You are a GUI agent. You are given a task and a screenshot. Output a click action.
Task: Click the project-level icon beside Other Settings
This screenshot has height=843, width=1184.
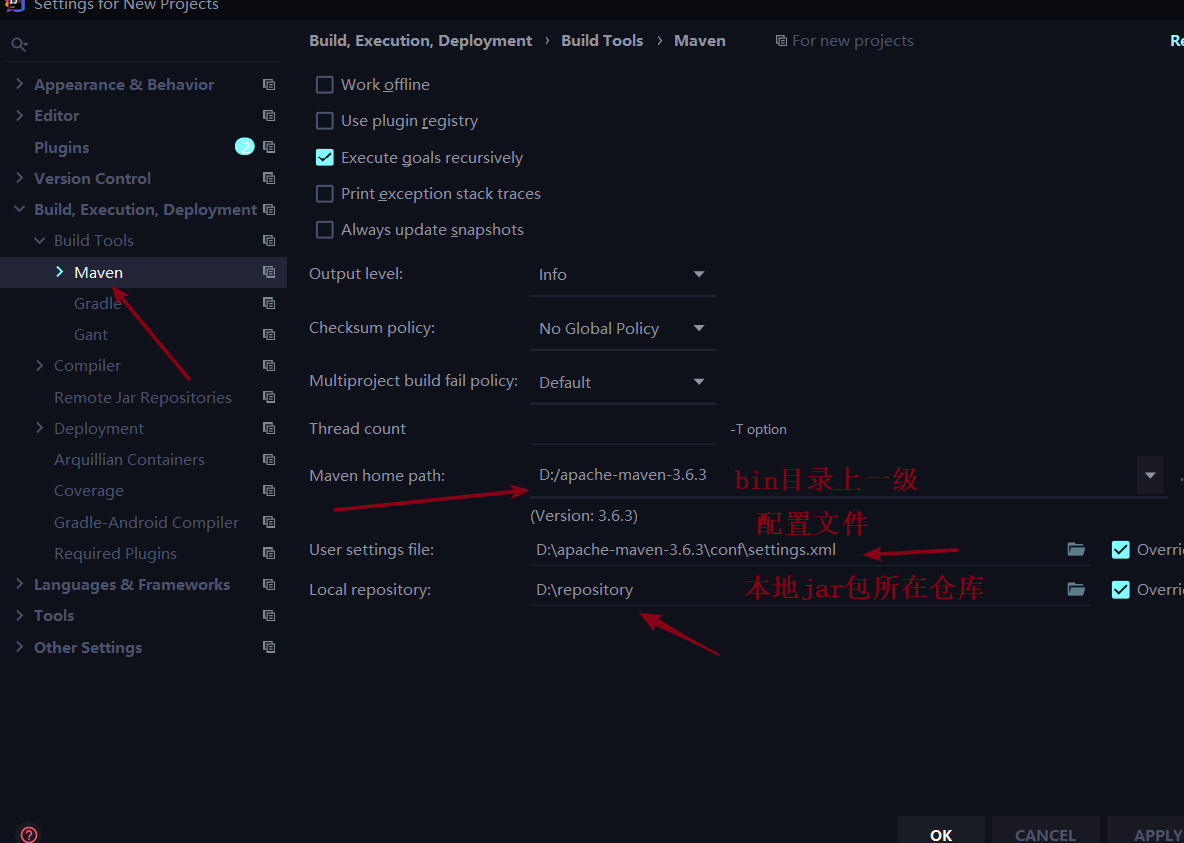click(x=269, y=647)
